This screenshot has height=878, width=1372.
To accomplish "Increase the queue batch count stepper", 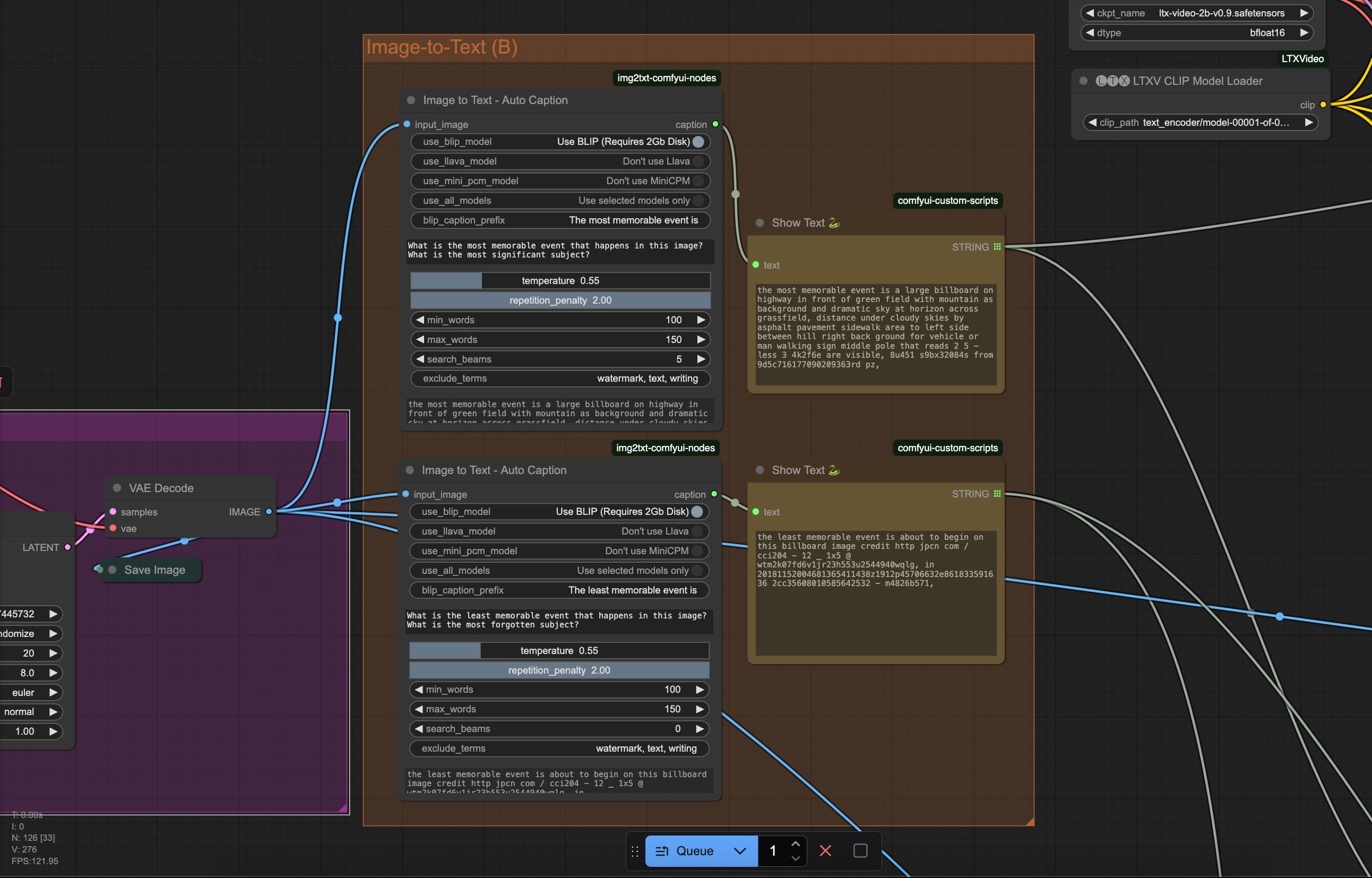I will pyautogui.click(x=796, y=845).
